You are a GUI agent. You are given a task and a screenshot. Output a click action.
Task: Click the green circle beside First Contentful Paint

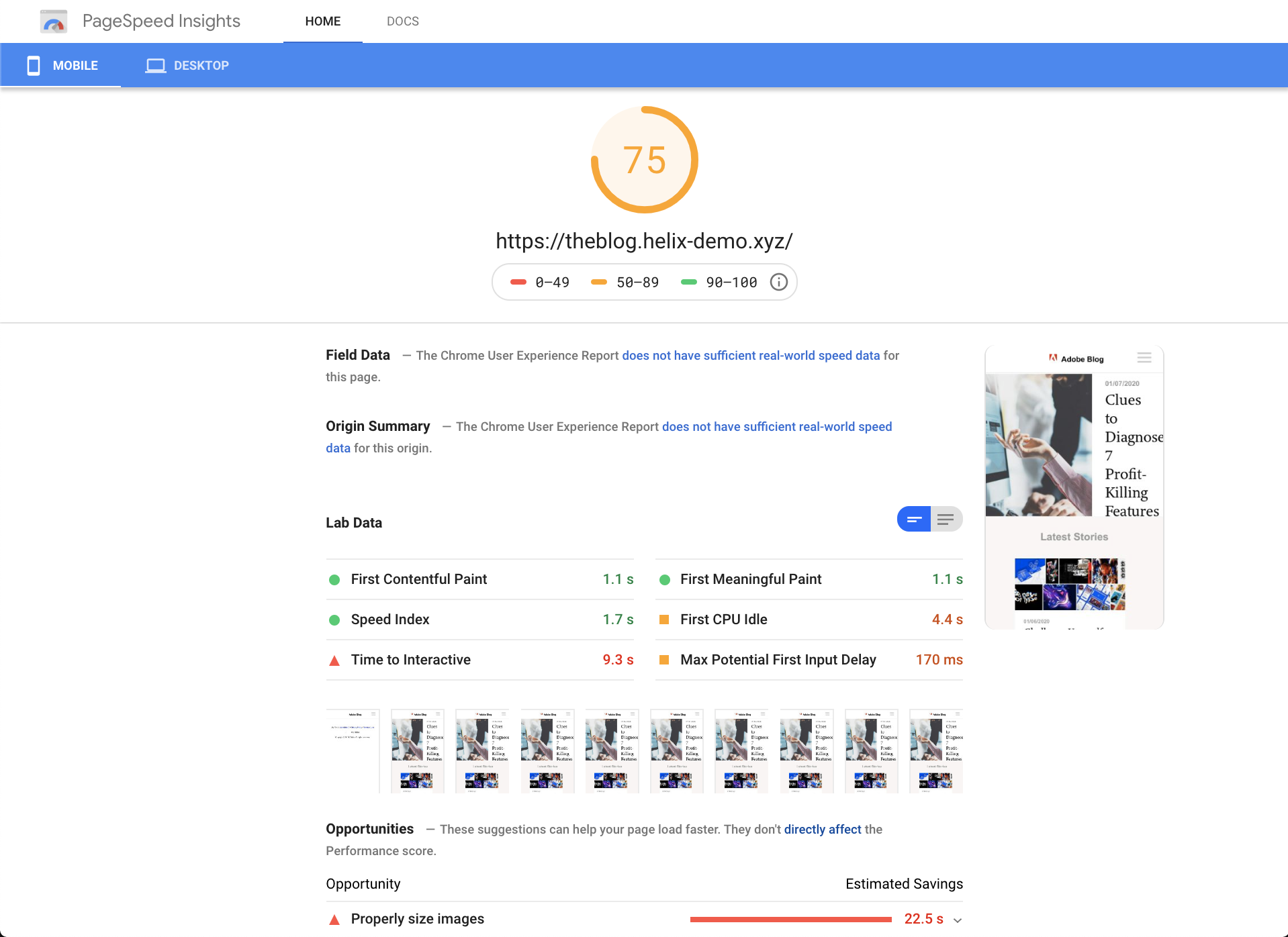(x=334, y=579)
